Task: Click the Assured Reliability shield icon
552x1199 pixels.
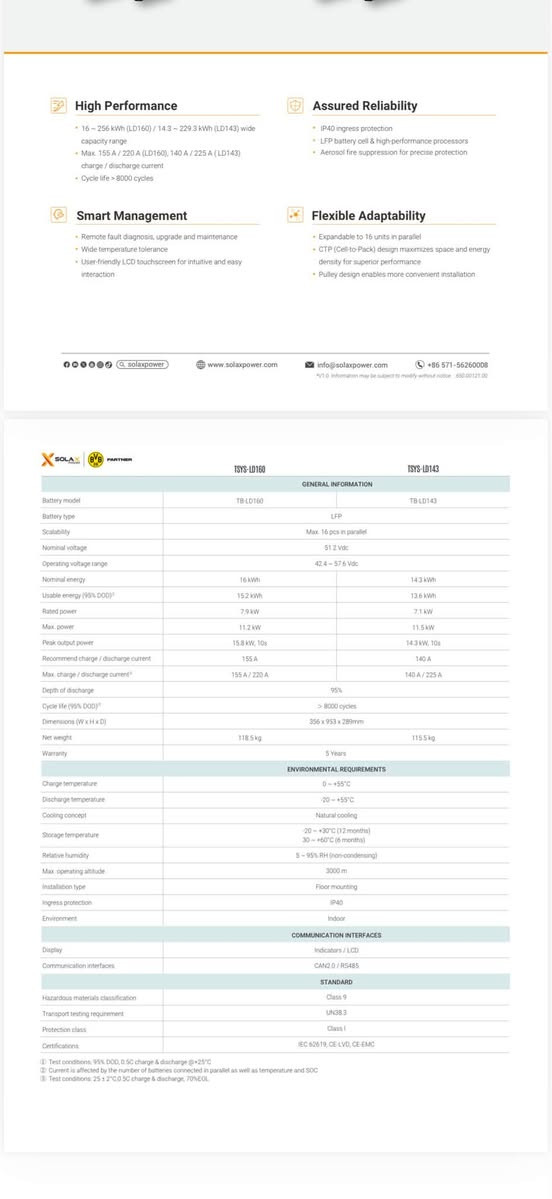Action: point(295,106)
